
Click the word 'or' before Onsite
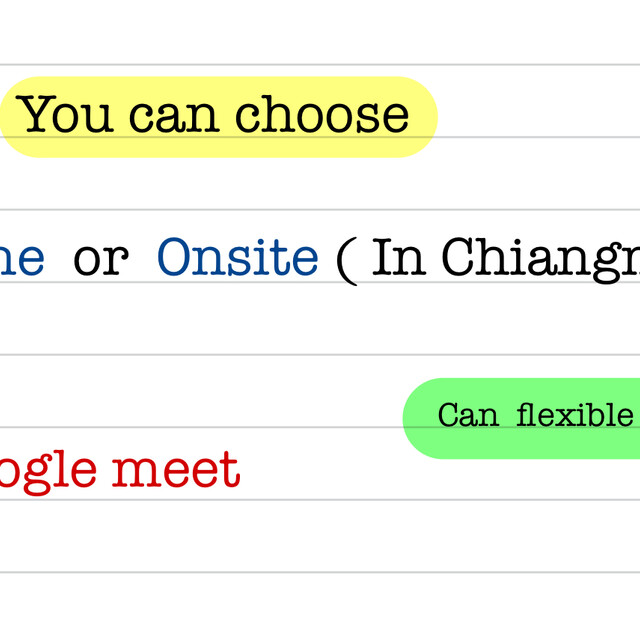(101, 260)
